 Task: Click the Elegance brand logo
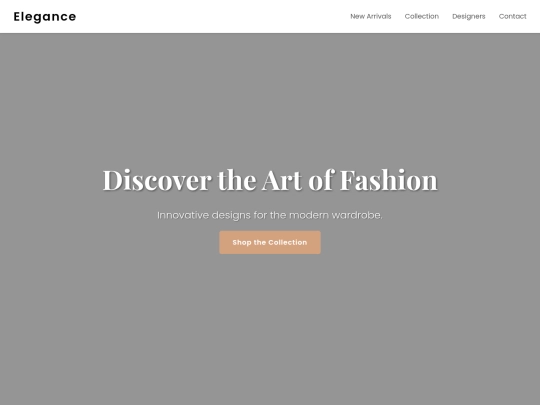(45, 17)
